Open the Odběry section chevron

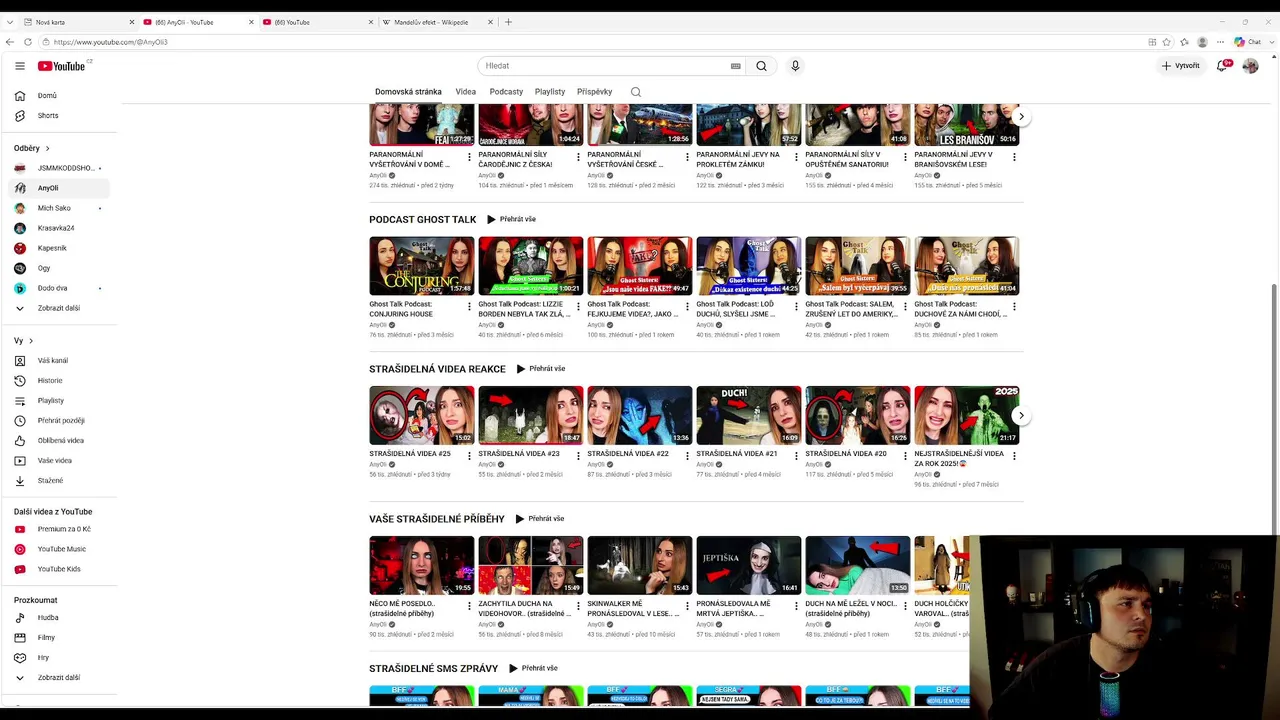click(x=48, y=149)
